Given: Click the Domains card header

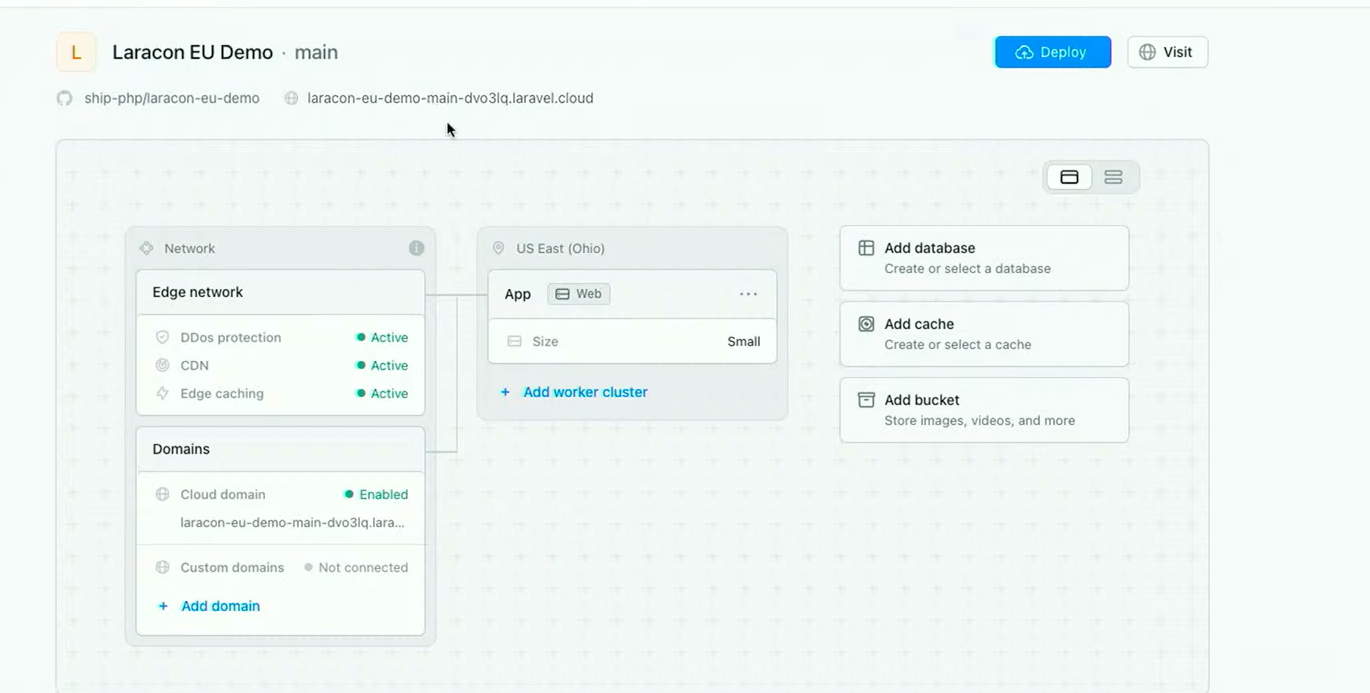Looking at the screenshot, I should click(x=280, y=449).
